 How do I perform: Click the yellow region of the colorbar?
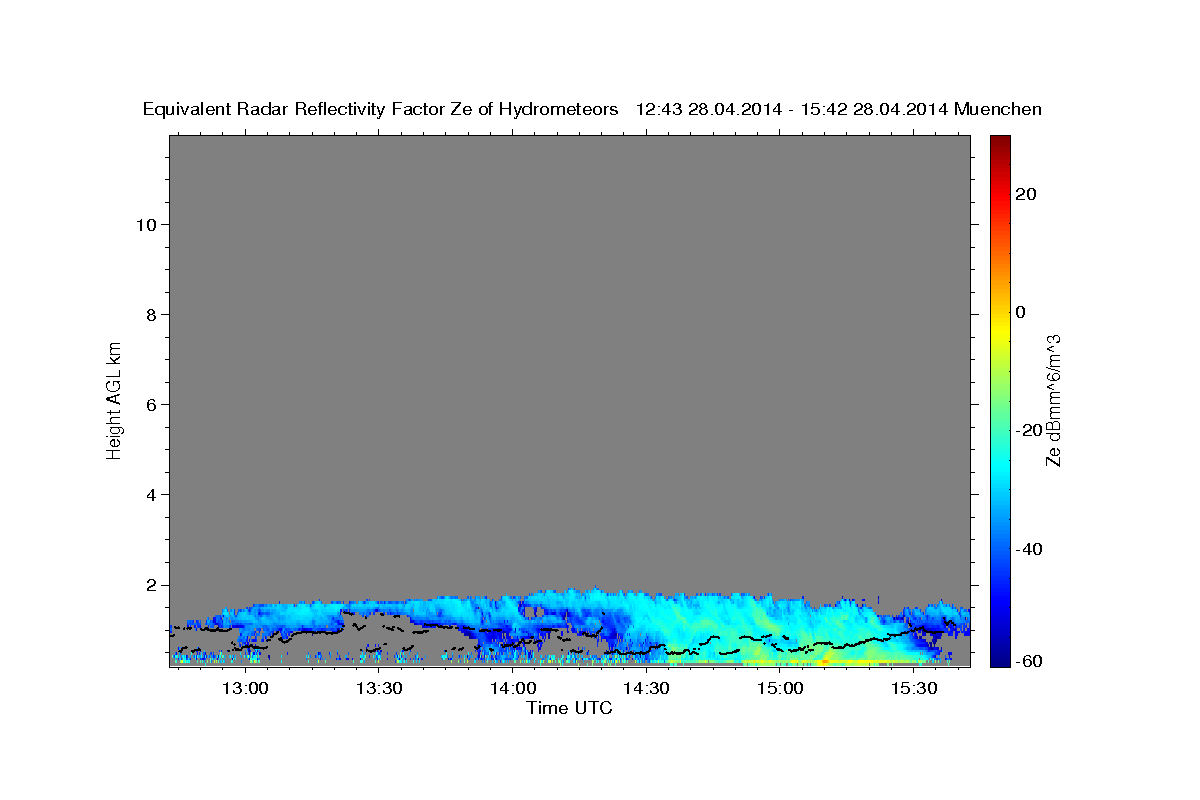[1000, 330]
